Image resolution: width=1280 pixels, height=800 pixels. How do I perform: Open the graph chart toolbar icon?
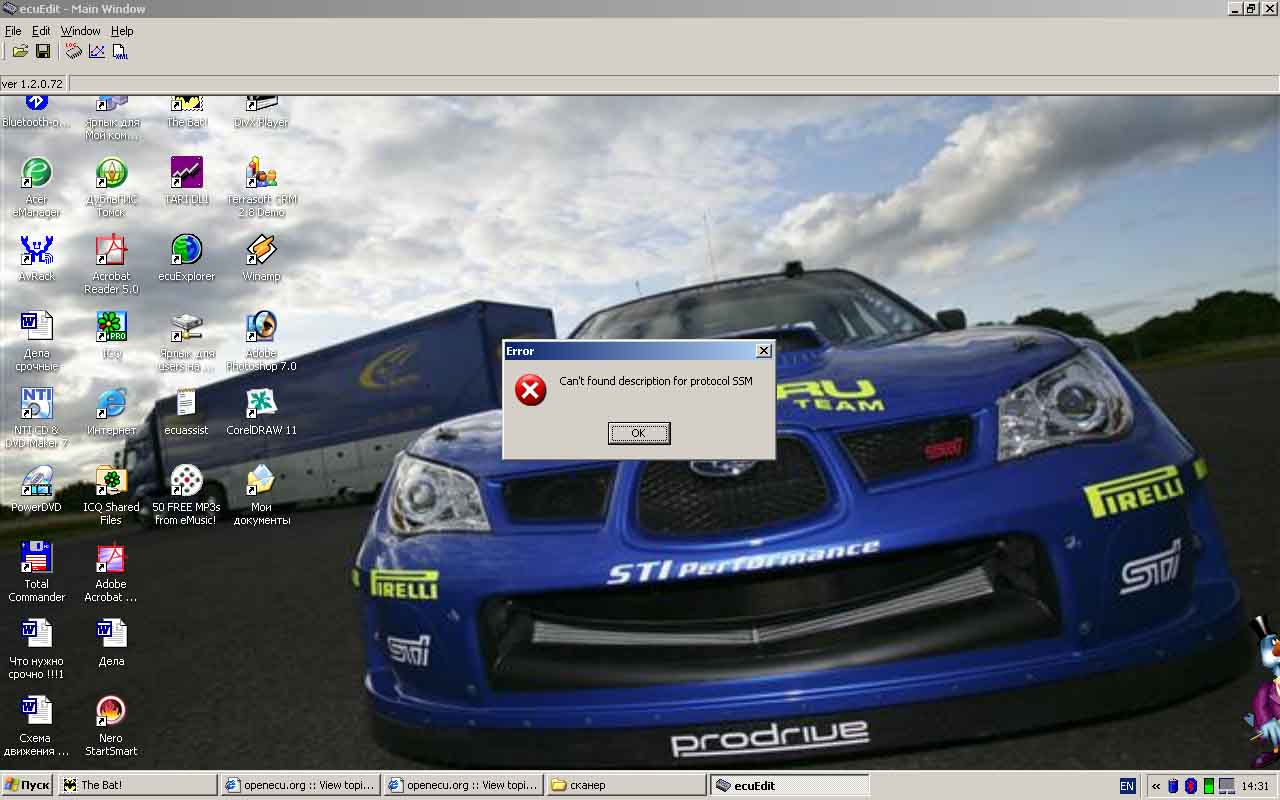[97, 51]
